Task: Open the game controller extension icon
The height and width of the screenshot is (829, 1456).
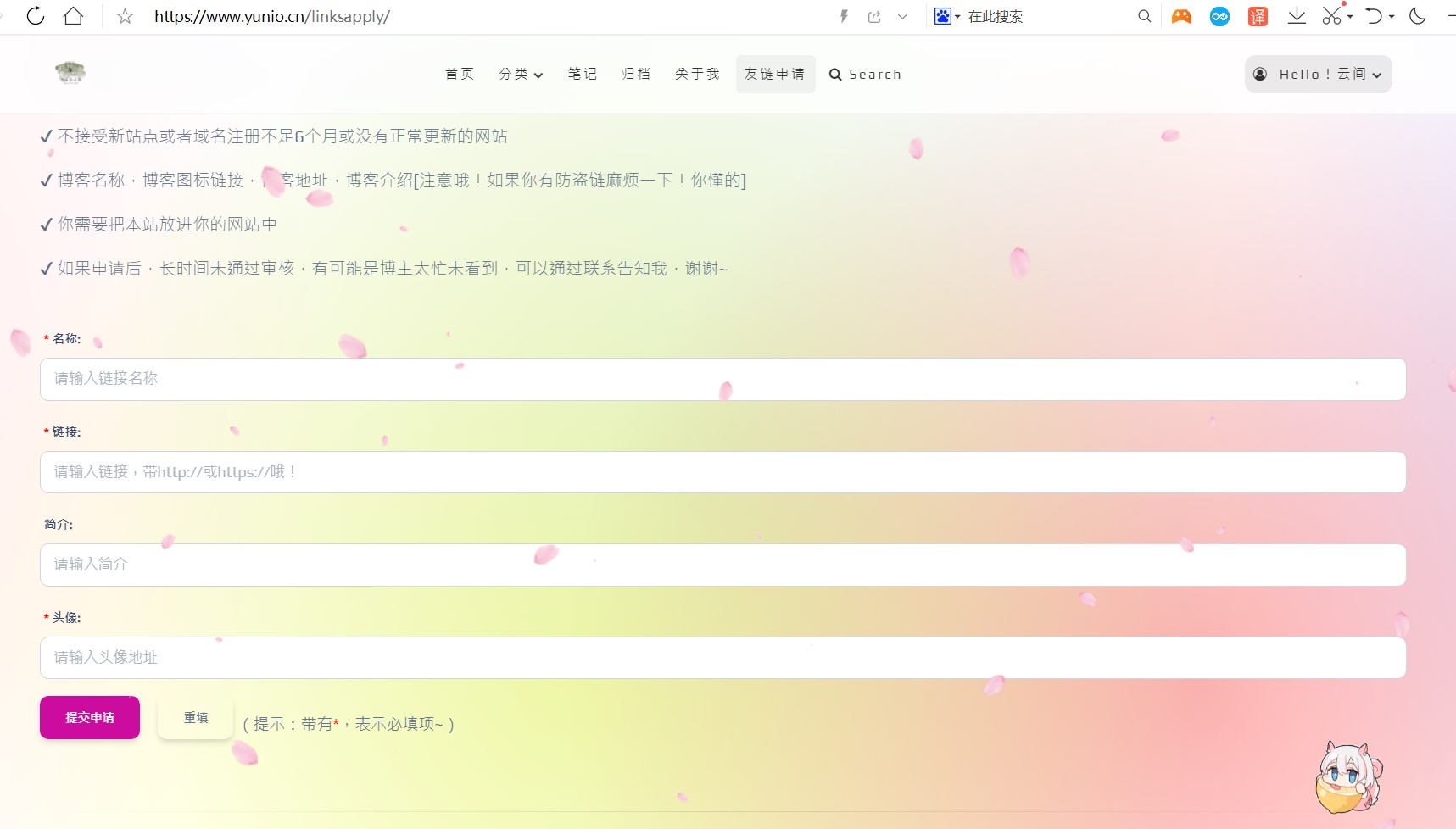Action: click(x=1181, y=16)
